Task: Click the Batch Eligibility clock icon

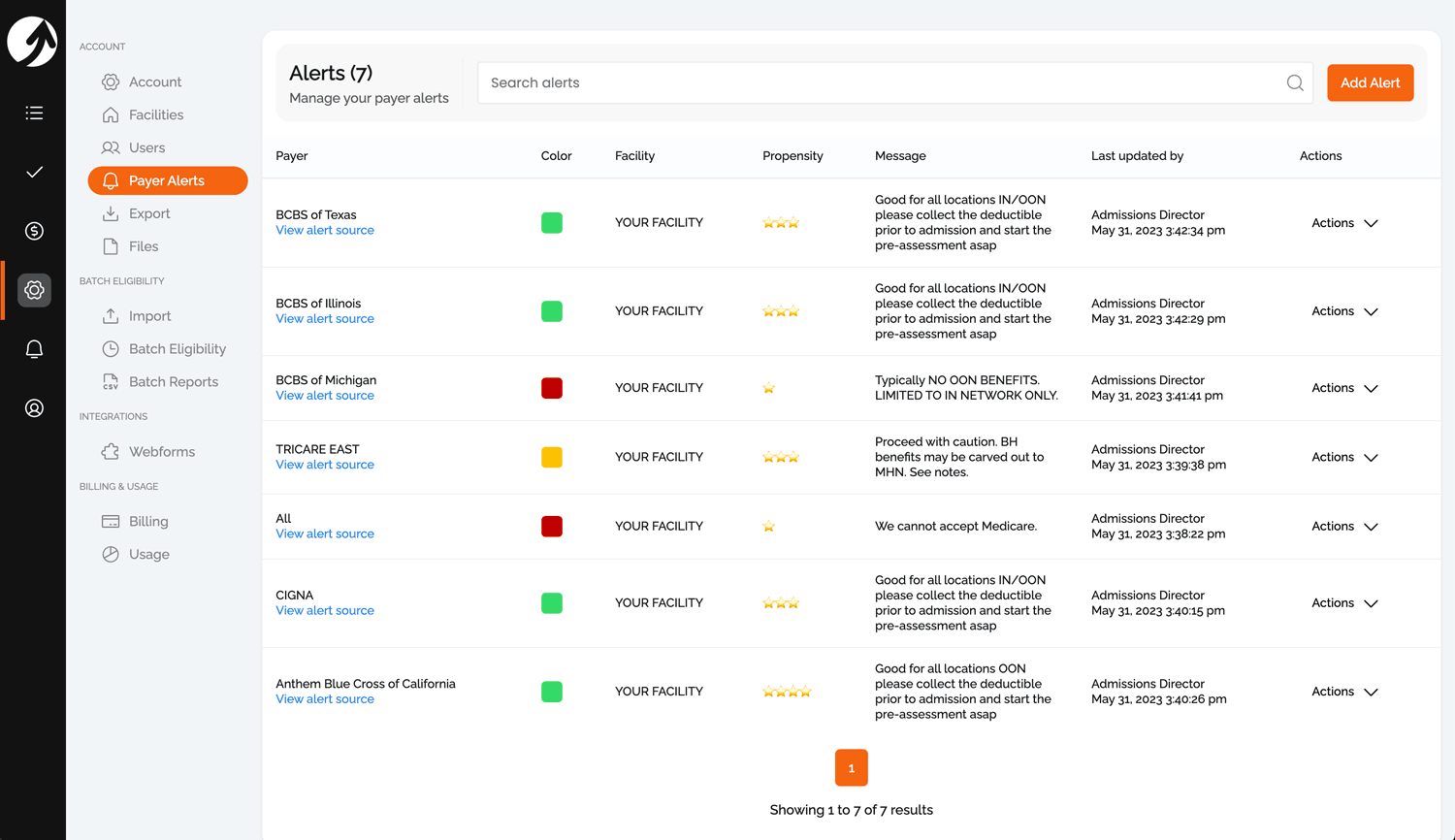Action: [111, 349]
